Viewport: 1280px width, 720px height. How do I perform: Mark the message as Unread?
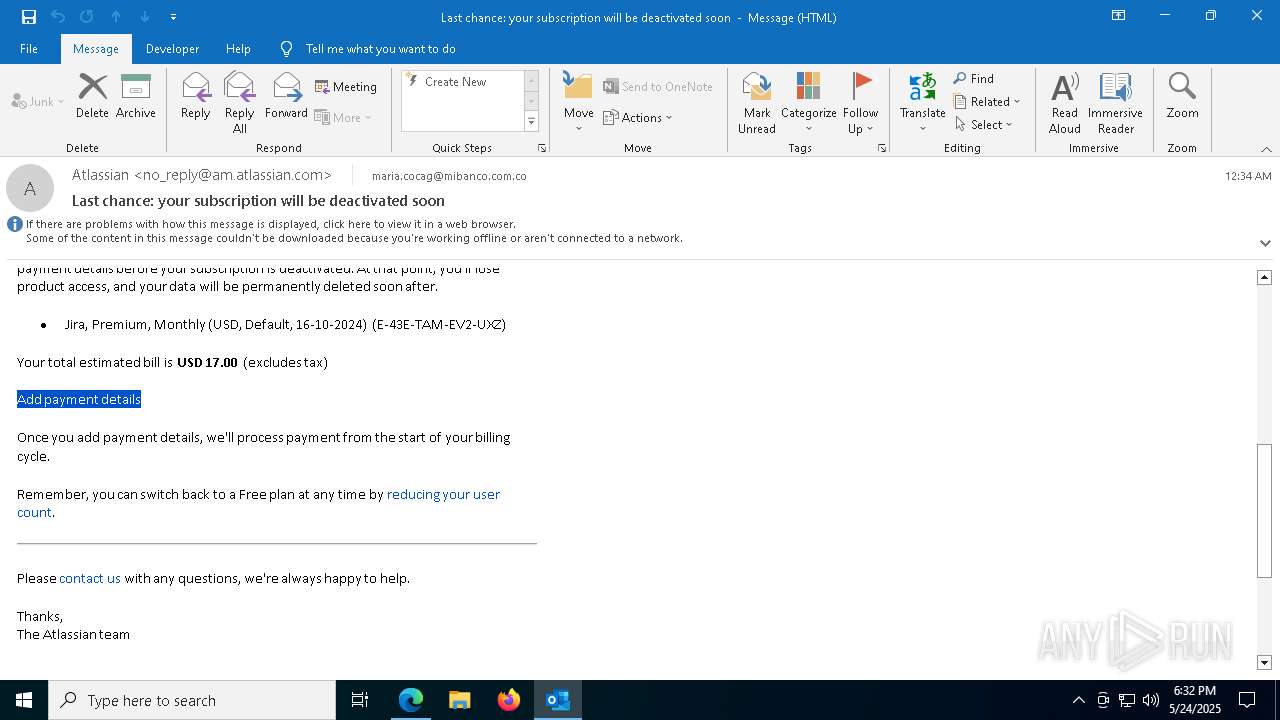point(757,102)
